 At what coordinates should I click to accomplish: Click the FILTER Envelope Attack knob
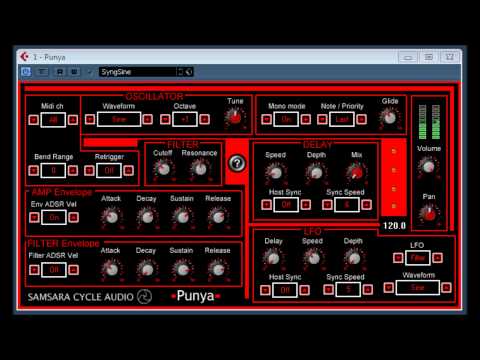click(x=111, y=269)
